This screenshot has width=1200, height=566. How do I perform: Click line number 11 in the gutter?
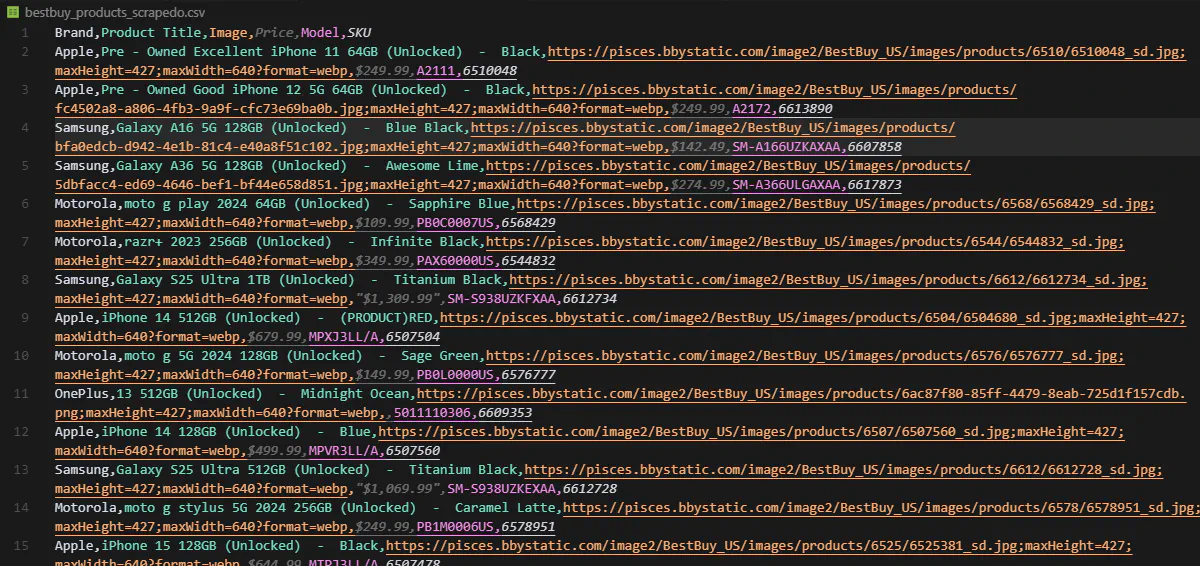(x=22, y=394)
